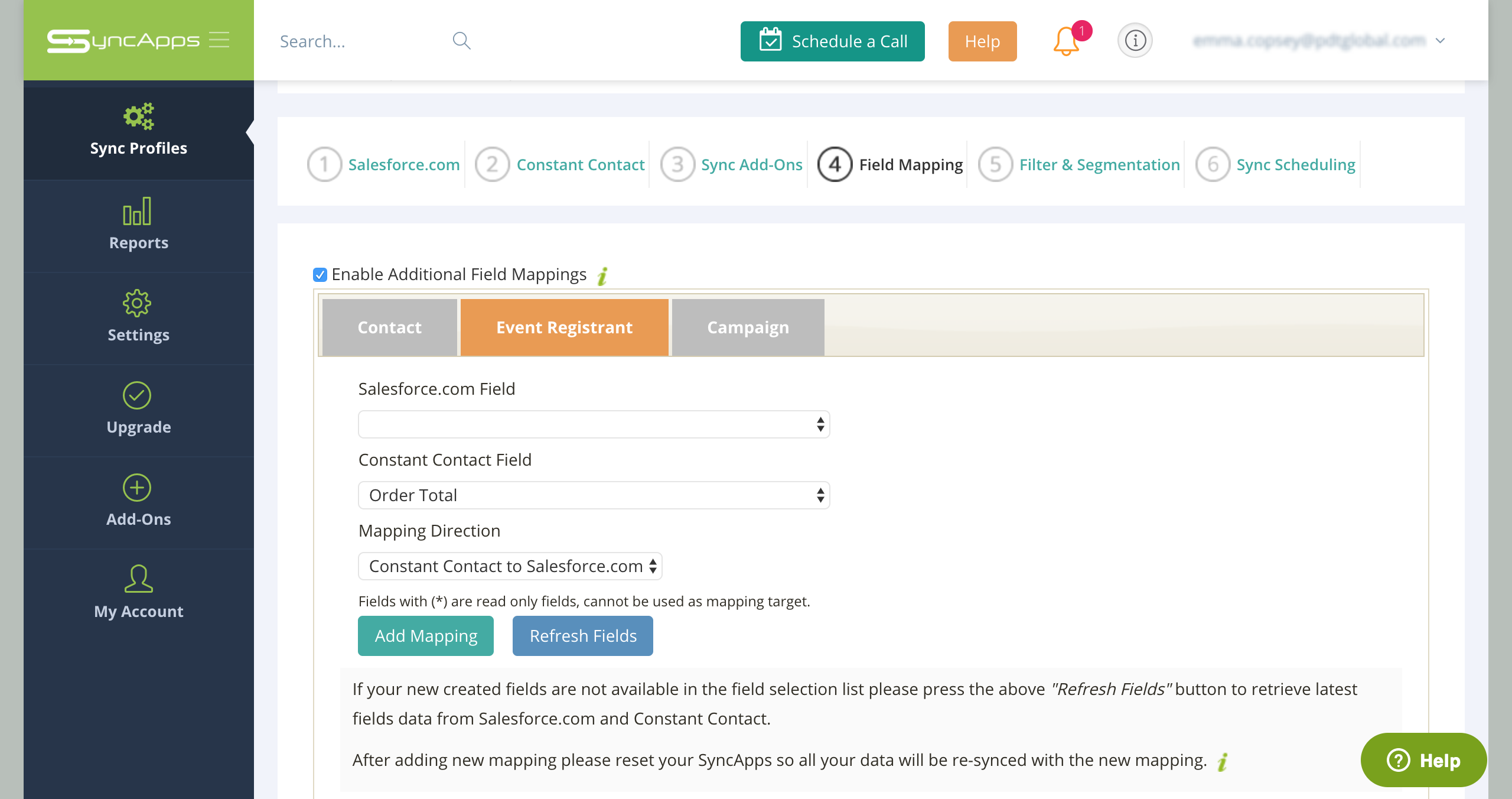Go to Sync Add-Ons step link
1512x799 pixels.
[x=752, y=164]
